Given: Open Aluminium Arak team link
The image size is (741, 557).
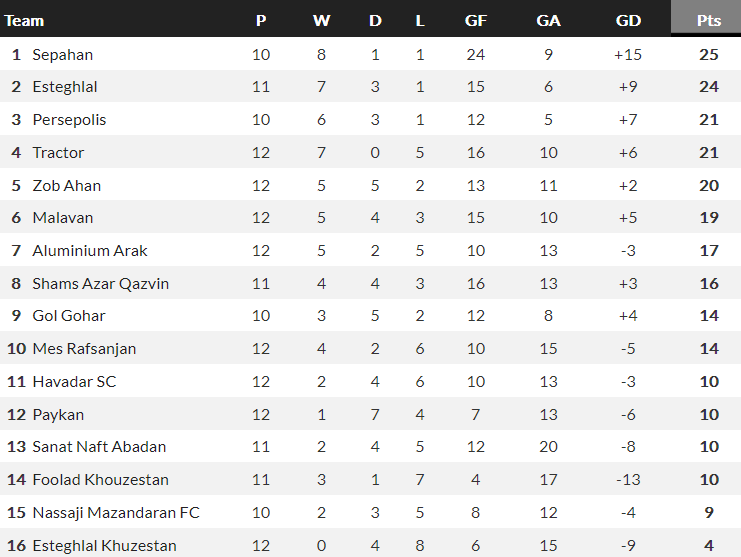Looking at the screenshot, I should point(90,250).
